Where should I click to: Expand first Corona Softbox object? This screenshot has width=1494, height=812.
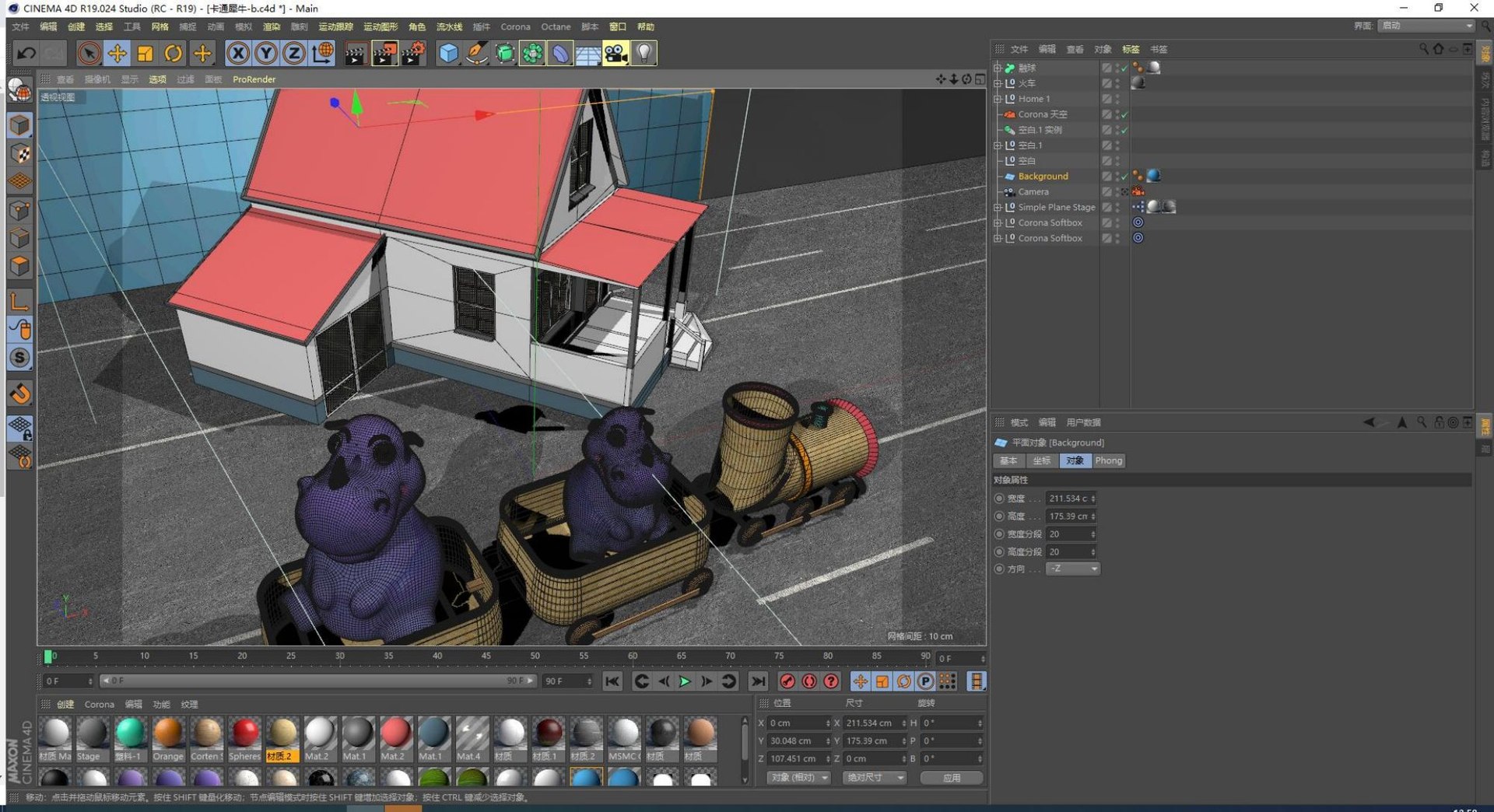pos(998,223)
